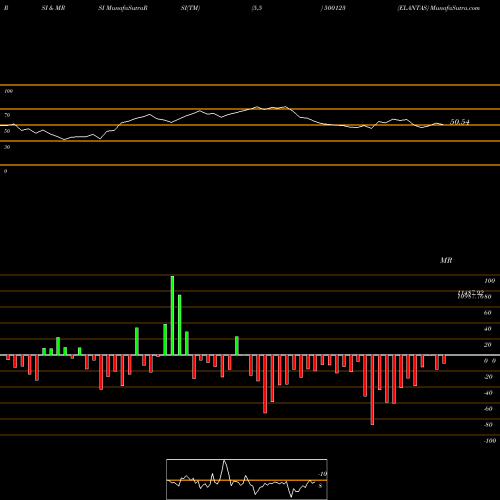Open the mini overview chart thumbnail

(x=247, y=479)
